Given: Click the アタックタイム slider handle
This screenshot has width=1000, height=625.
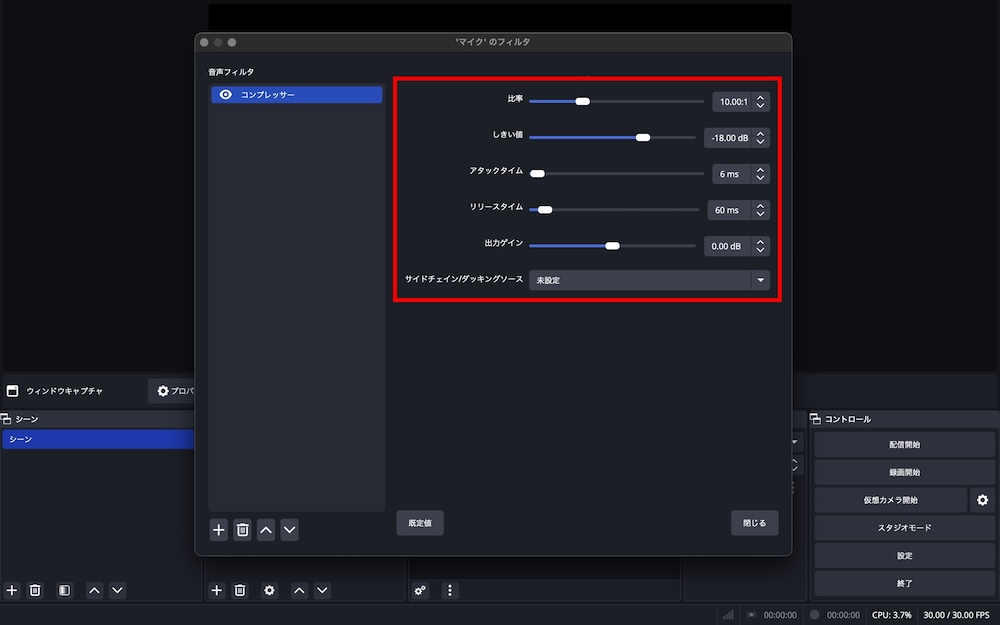Looking at the screenshot, I should pos(538,173).
